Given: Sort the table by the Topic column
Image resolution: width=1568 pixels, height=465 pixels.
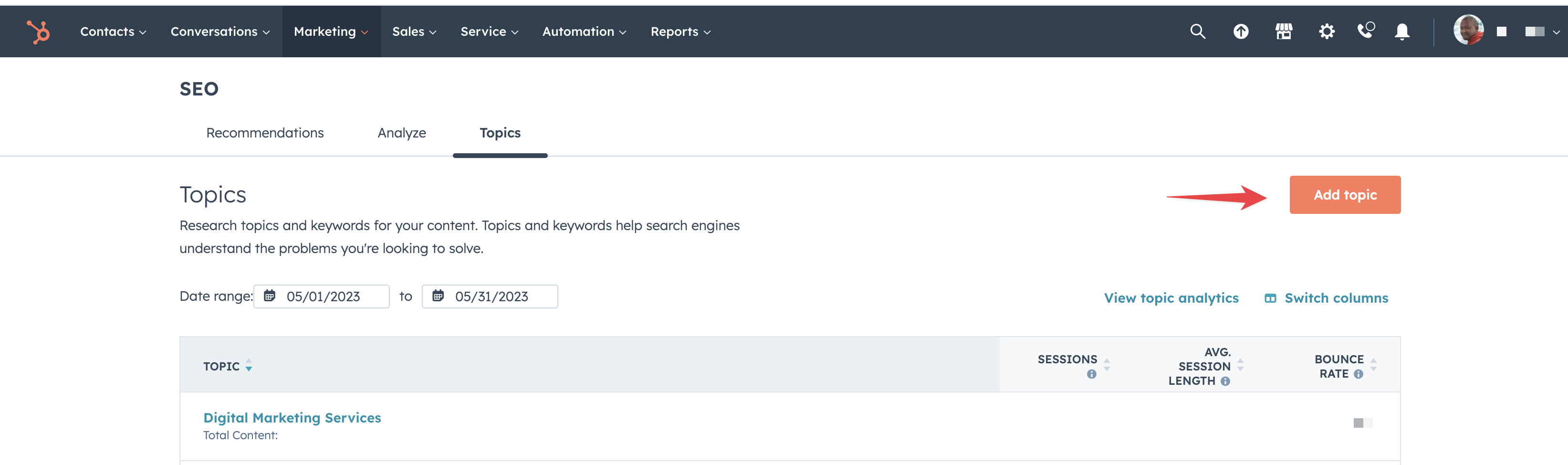Looking at the screenshot, I should point(249,366).
